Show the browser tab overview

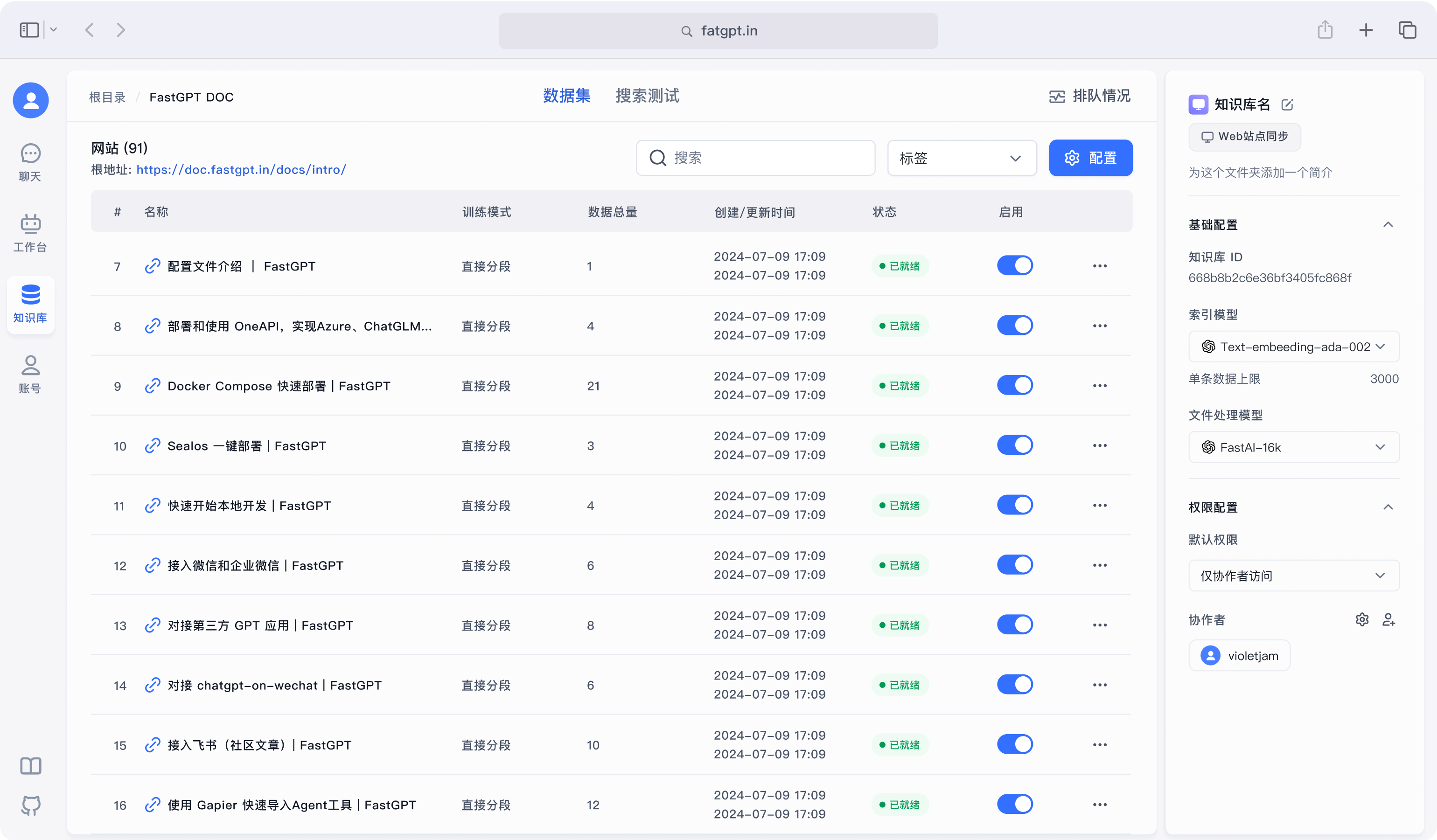coord(1407,30)
